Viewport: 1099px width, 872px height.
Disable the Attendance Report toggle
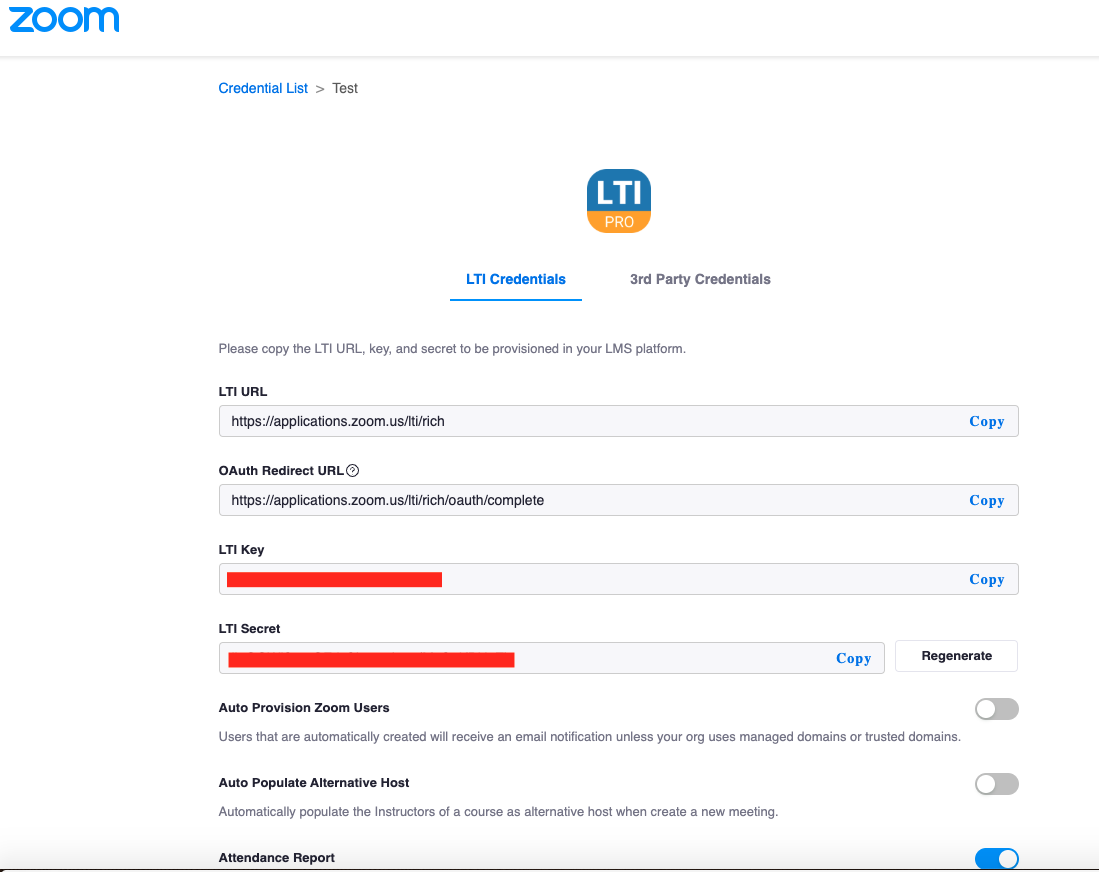point(997,859)
